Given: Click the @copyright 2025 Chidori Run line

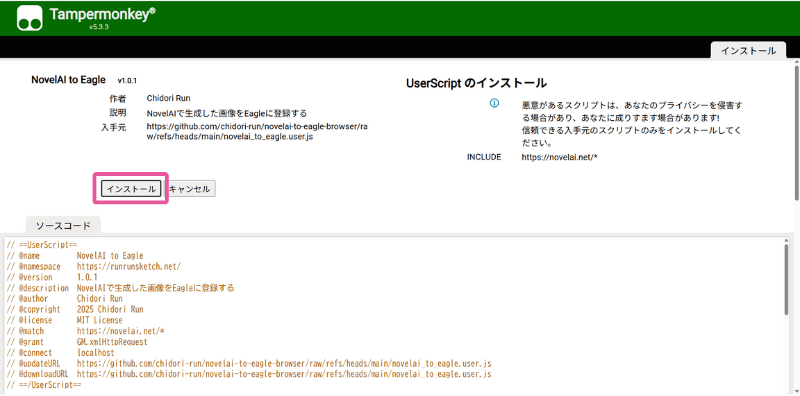Looking at the screenshot, I should click(75, 309).
